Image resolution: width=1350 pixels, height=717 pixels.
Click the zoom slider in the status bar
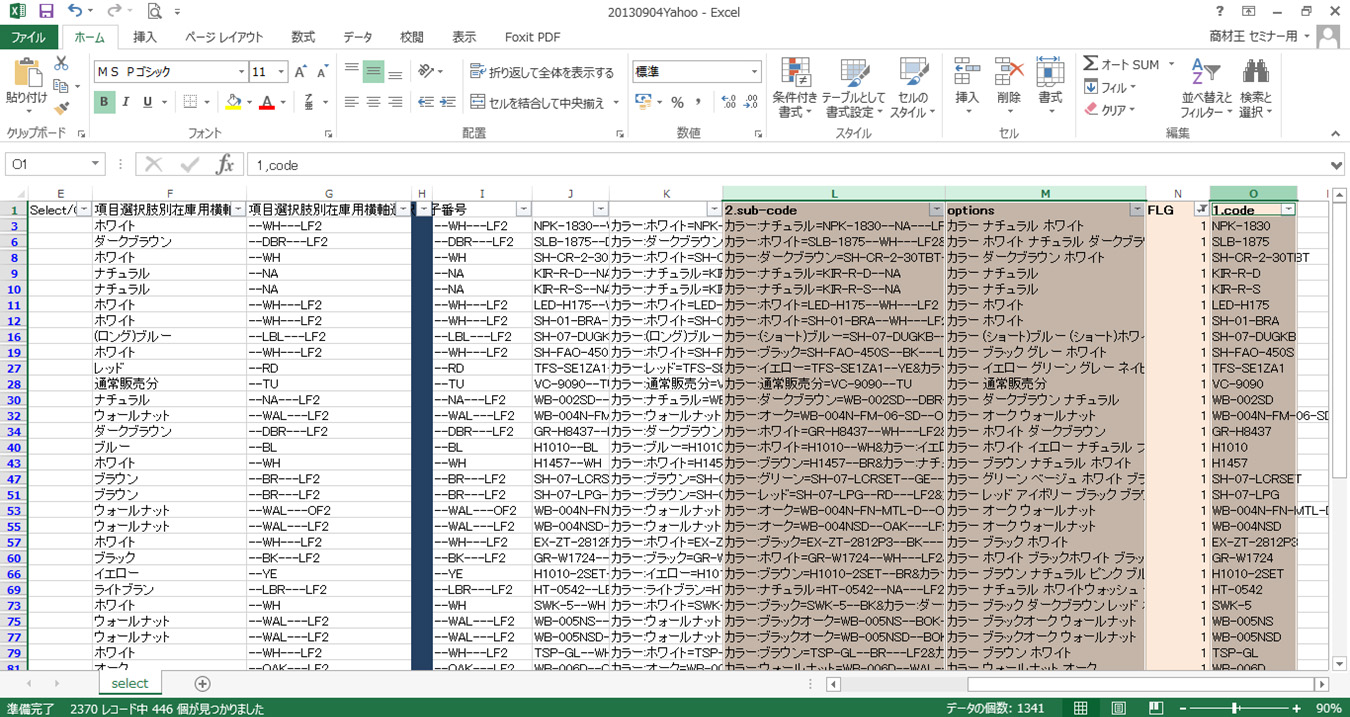point(1237,708)
